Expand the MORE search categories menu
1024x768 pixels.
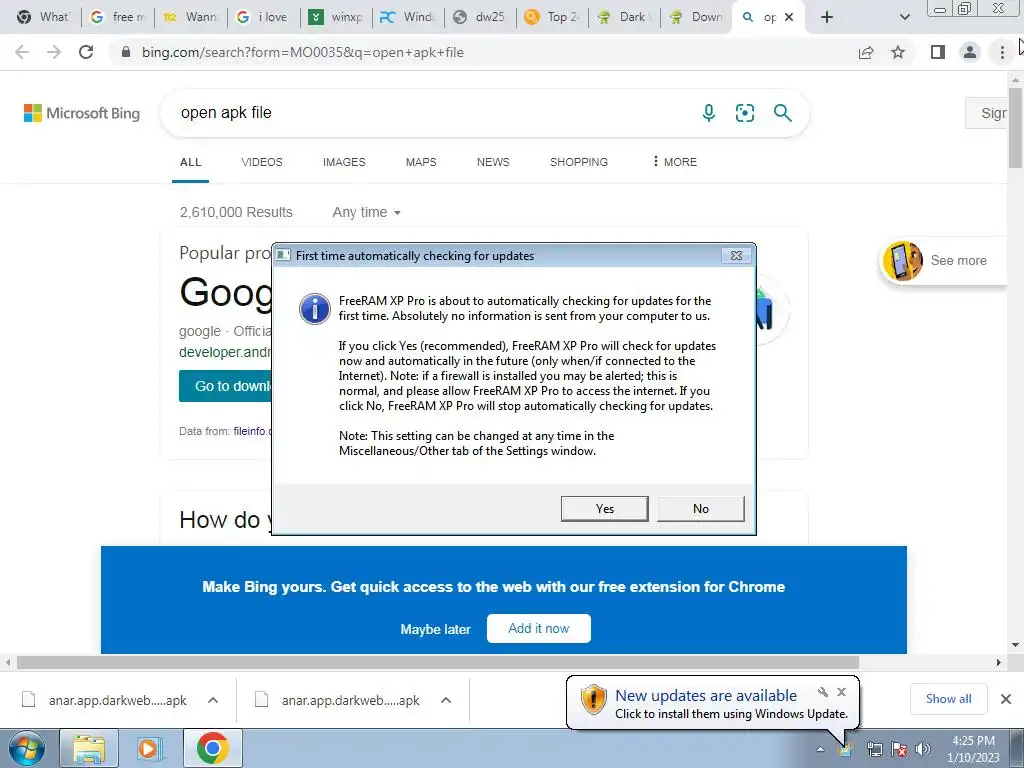[675, 162]
